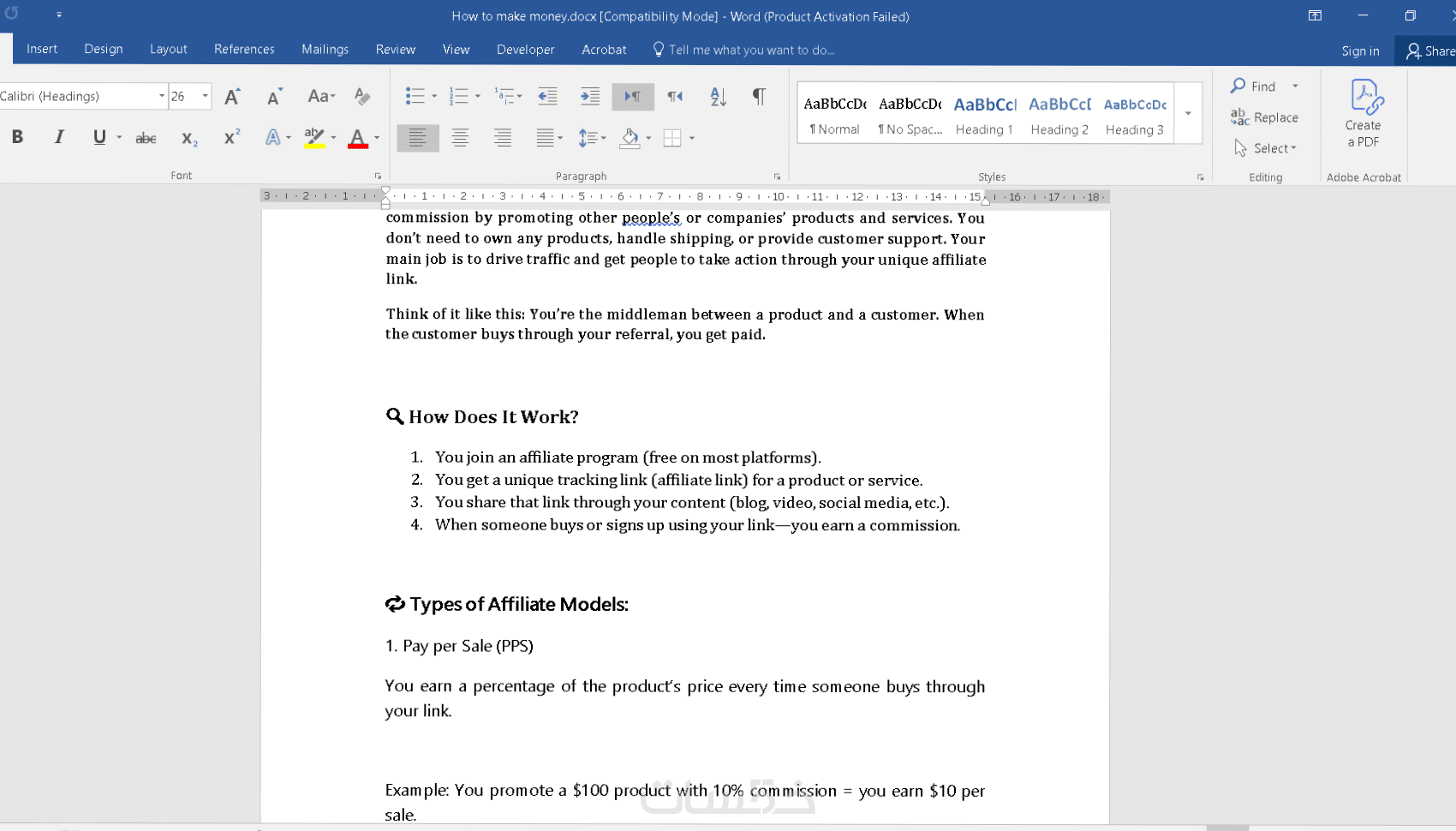Open the numbering library dropdown arrow
The height and width of the screenshot is (831, 1456).
pyautogui.click(x=478, y=96)
